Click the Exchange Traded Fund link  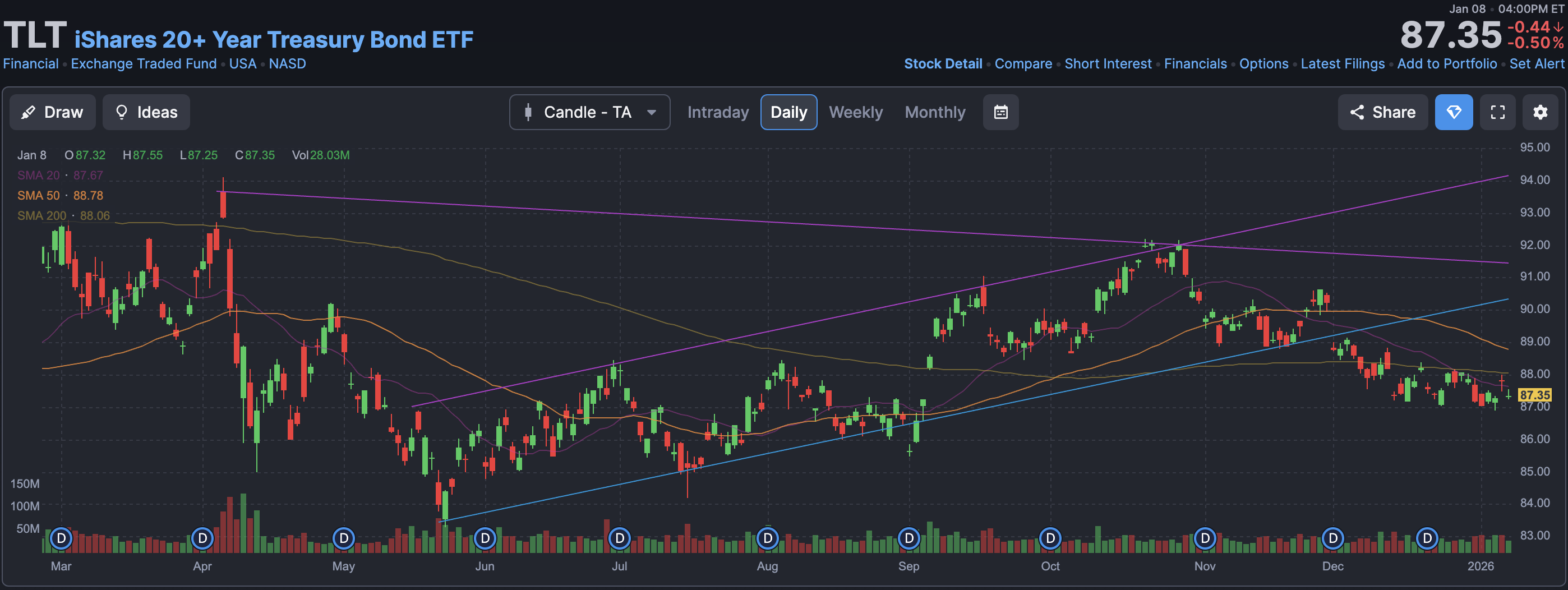point(144,64)
